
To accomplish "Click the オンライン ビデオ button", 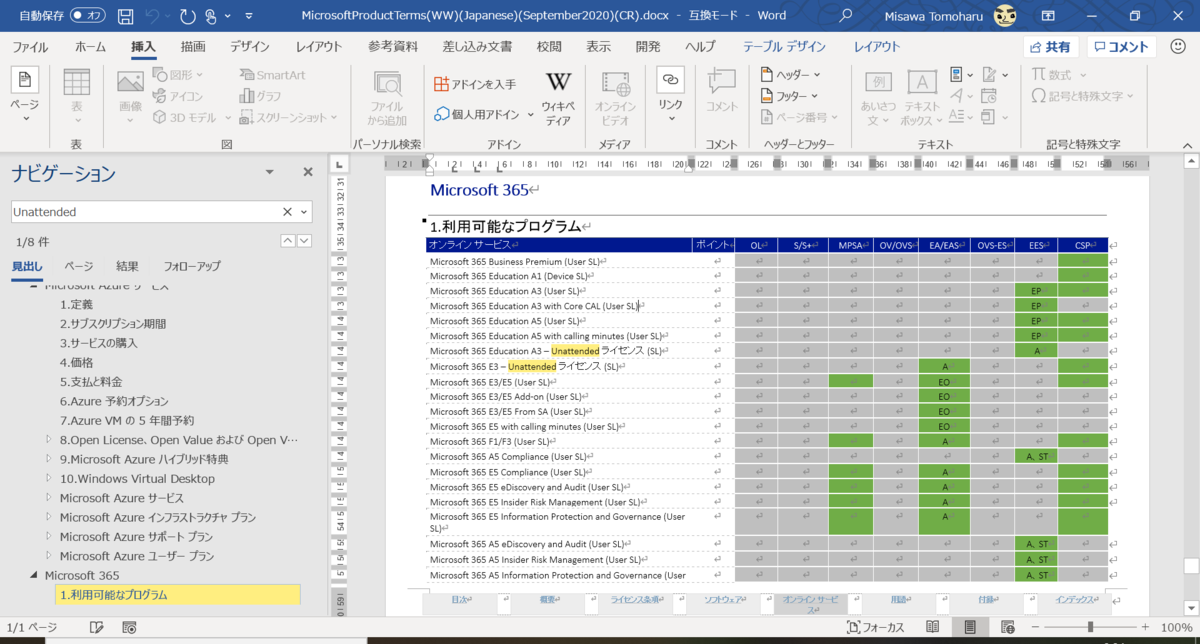I will click(x=615, y=99).
